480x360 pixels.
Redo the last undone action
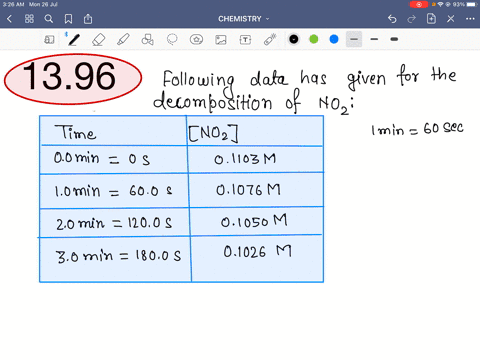[412, 19]
